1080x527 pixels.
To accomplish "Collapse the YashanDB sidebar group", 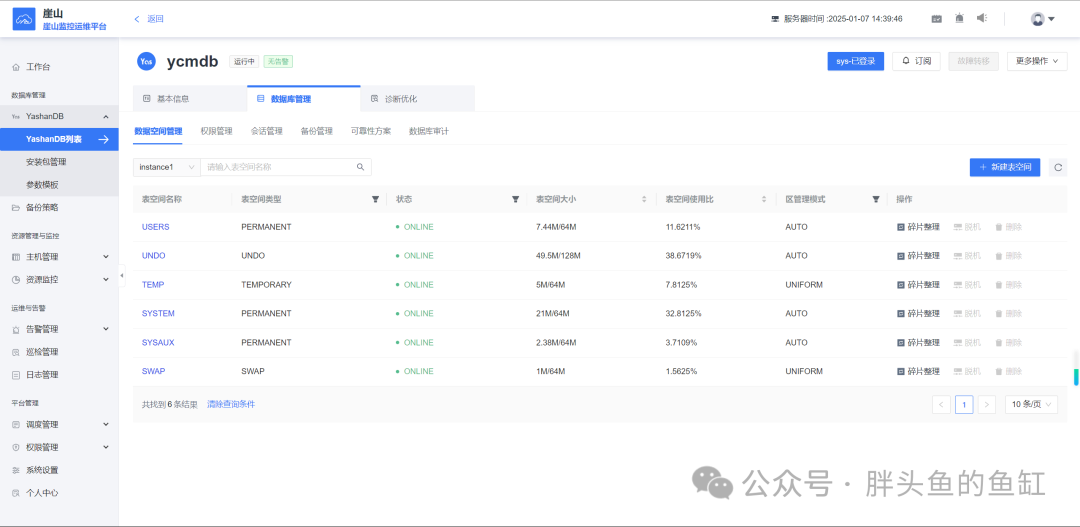I will pyautogui.click(x=105, y=116).
